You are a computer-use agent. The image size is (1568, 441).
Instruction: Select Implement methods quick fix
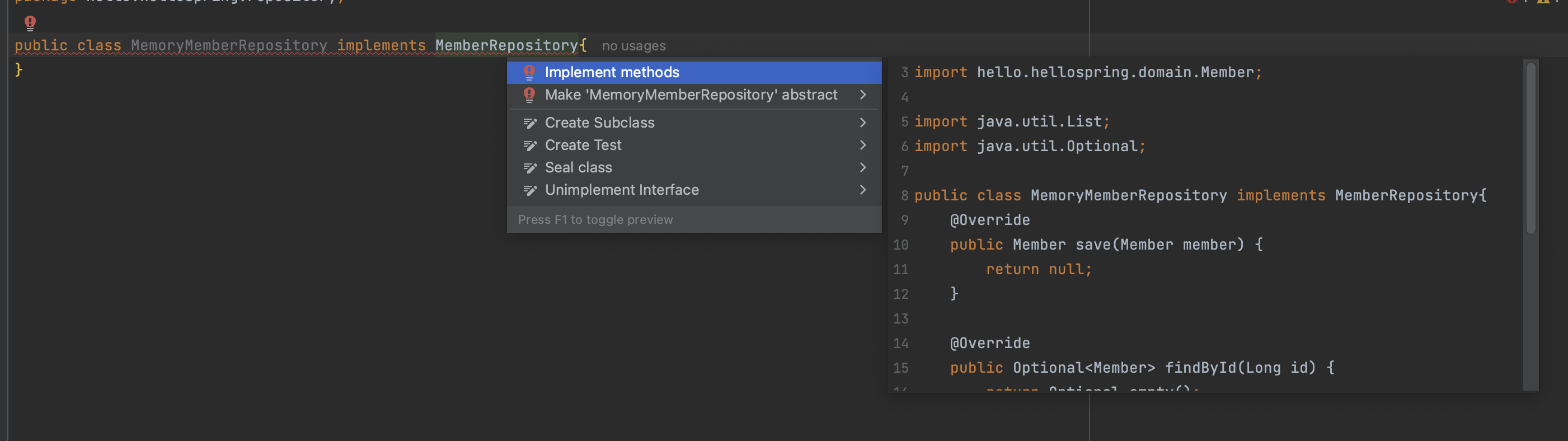pyautogui.click(x=694, y=73)
